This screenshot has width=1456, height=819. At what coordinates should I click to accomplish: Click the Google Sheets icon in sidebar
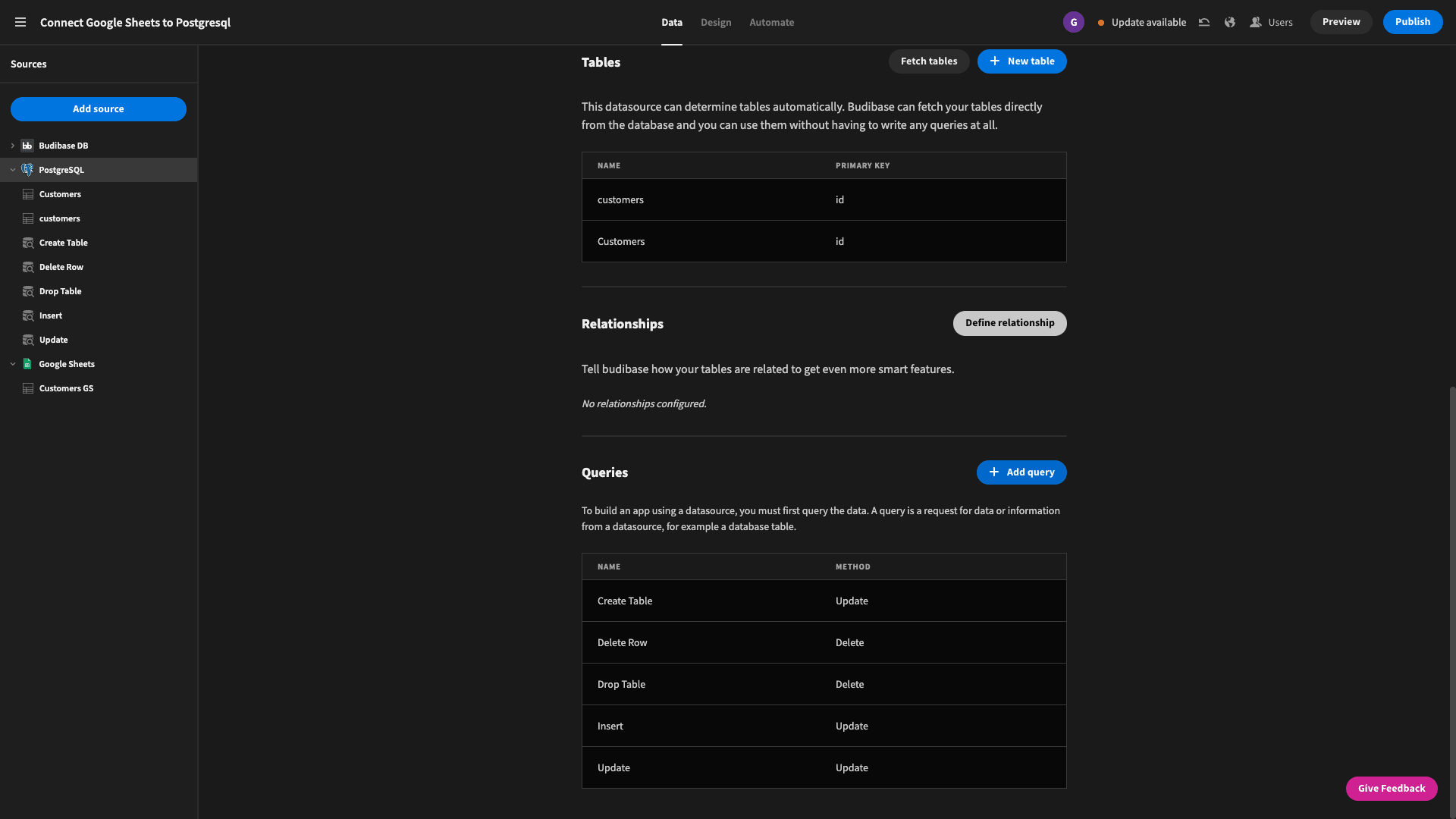tap(27, 364)
